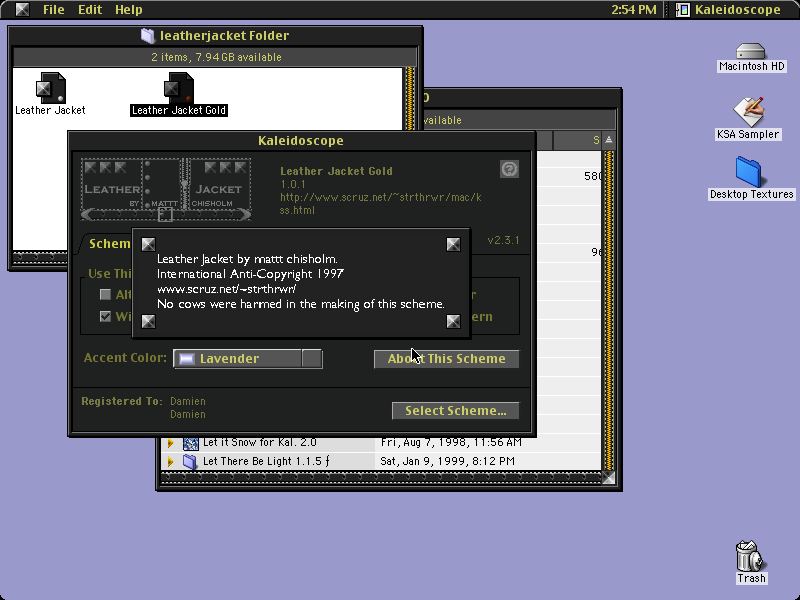
Task: Open the Apple menu stud icon
Action: coord(22,9)
